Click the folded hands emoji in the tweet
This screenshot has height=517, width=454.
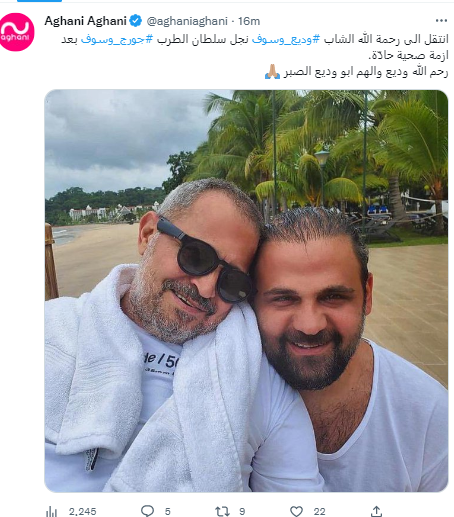[x=272, y=72]
